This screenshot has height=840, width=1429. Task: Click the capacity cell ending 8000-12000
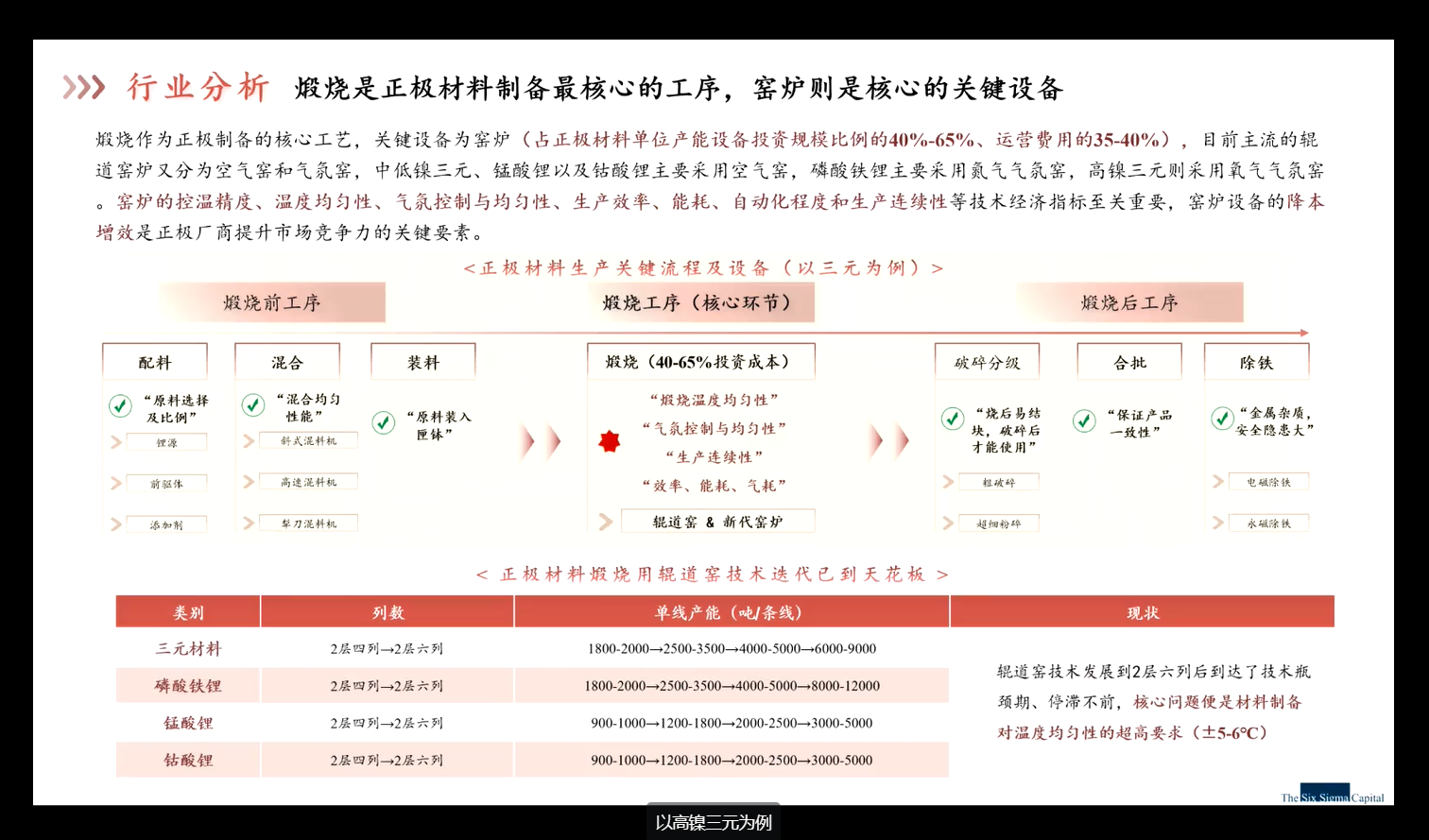(732, 686)
